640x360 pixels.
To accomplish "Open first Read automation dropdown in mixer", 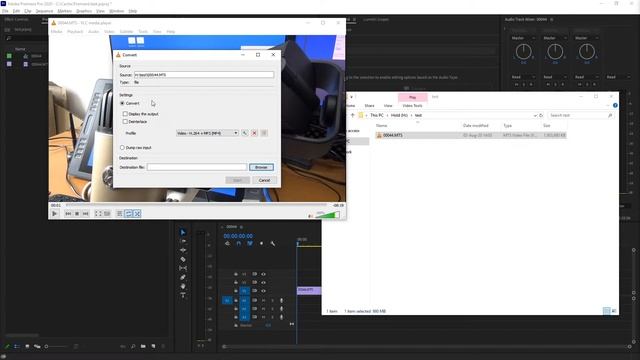I will [x=523, y=77].
